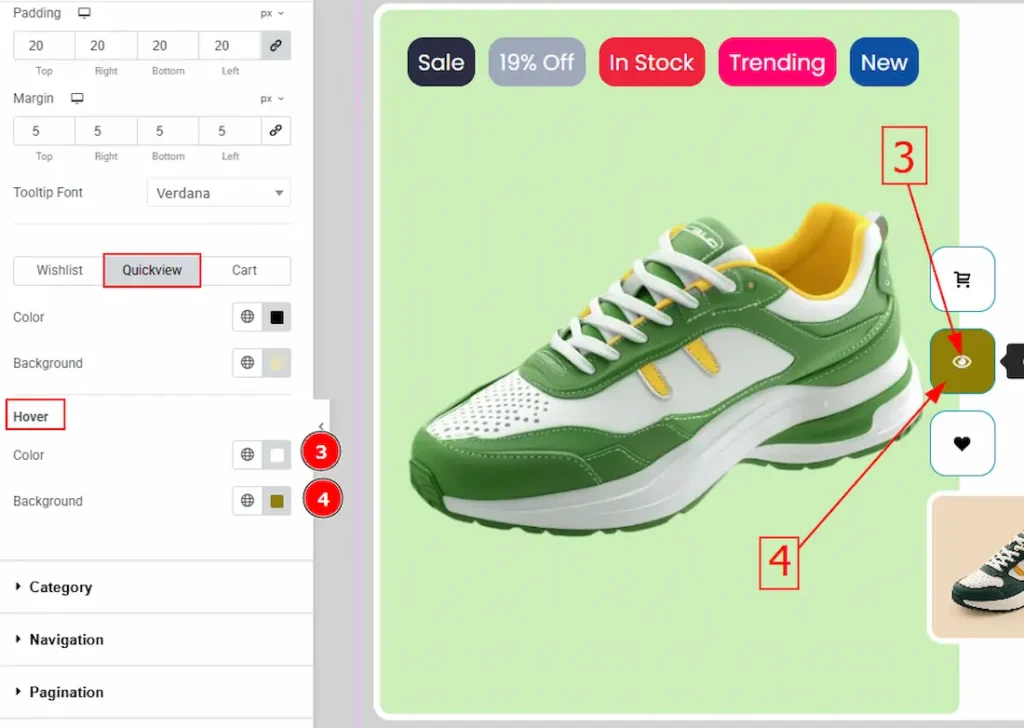This screenshot has width=1024, height=728.
Task: Expand the Category section
Action: tap(60, 587)
